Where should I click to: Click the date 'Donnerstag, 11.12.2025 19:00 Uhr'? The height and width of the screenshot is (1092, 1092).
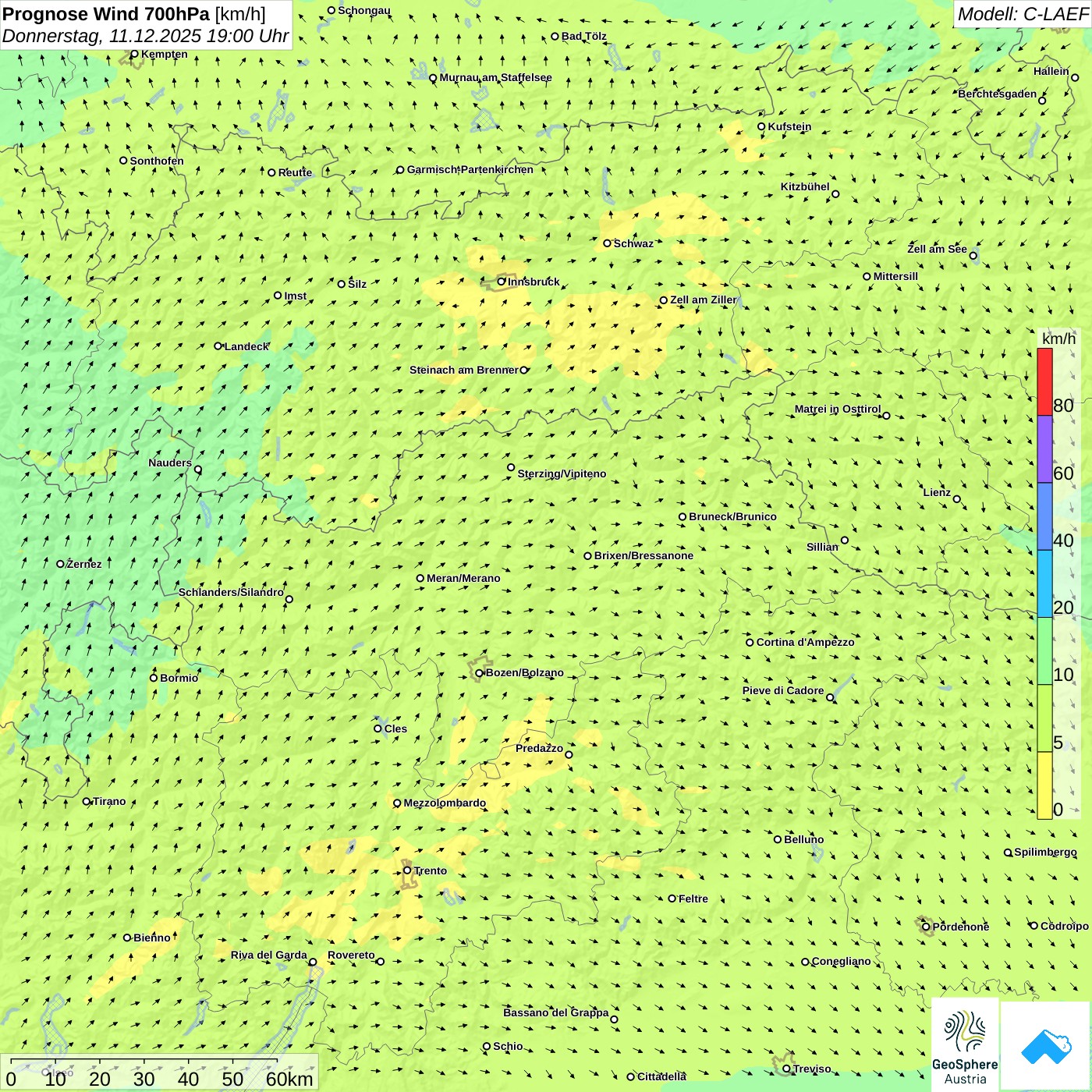(146, 36)
